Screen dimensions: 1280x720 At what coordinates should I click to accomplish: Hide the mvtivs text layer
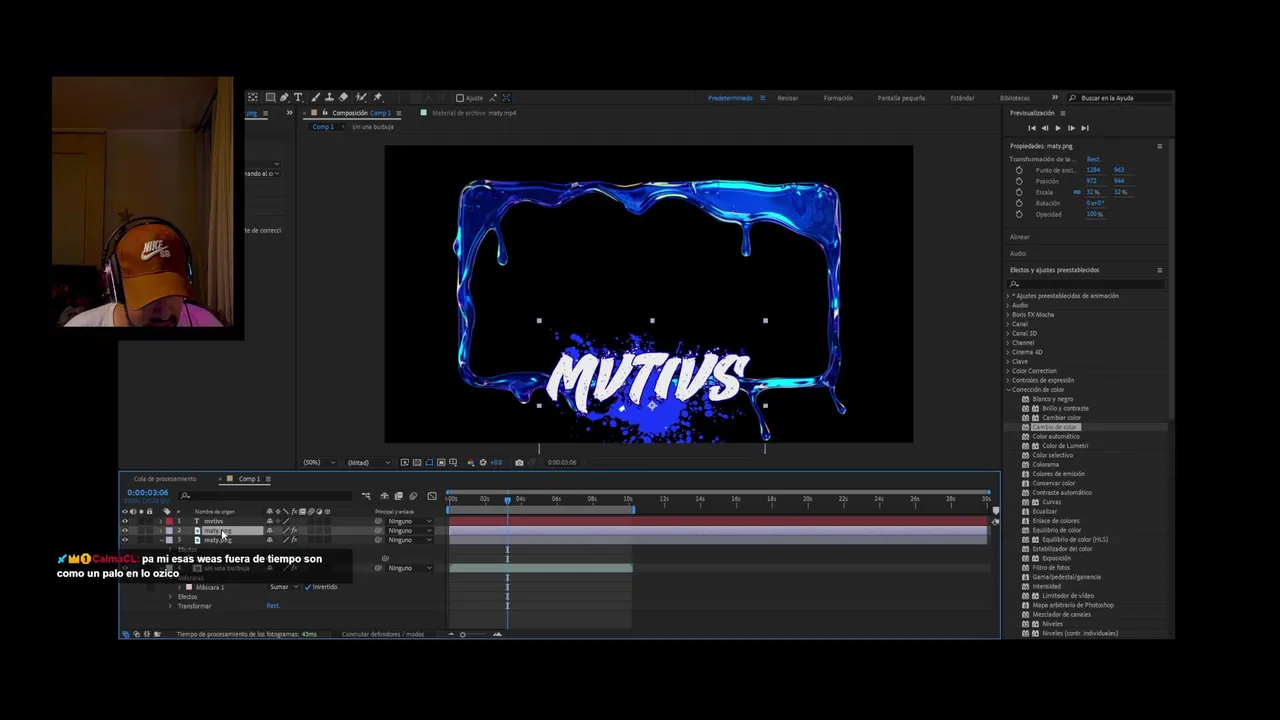point(125,521)
